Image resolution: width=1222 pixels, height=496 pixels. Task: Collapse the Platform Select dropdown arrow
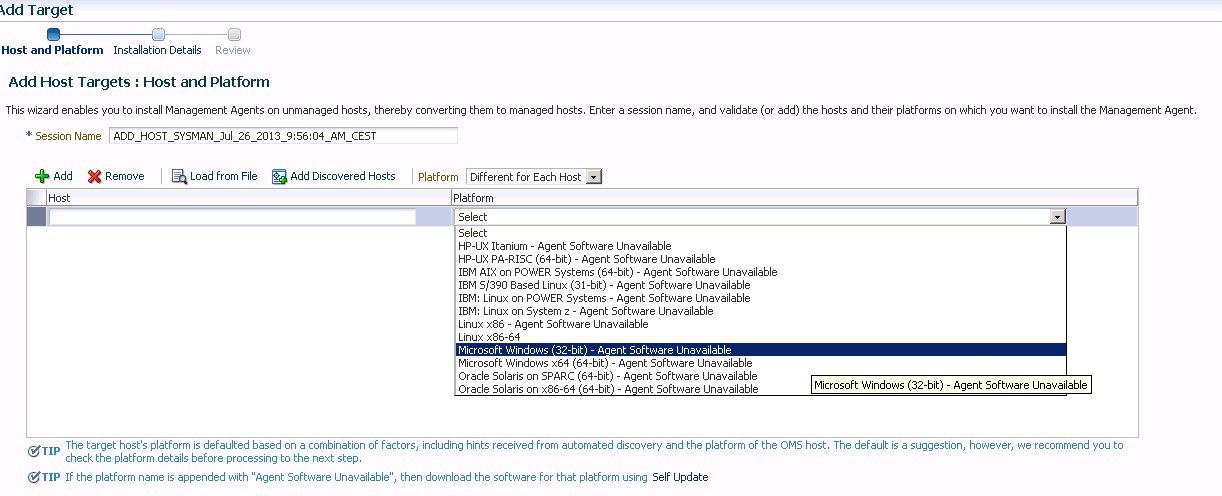pos(1057,217)
